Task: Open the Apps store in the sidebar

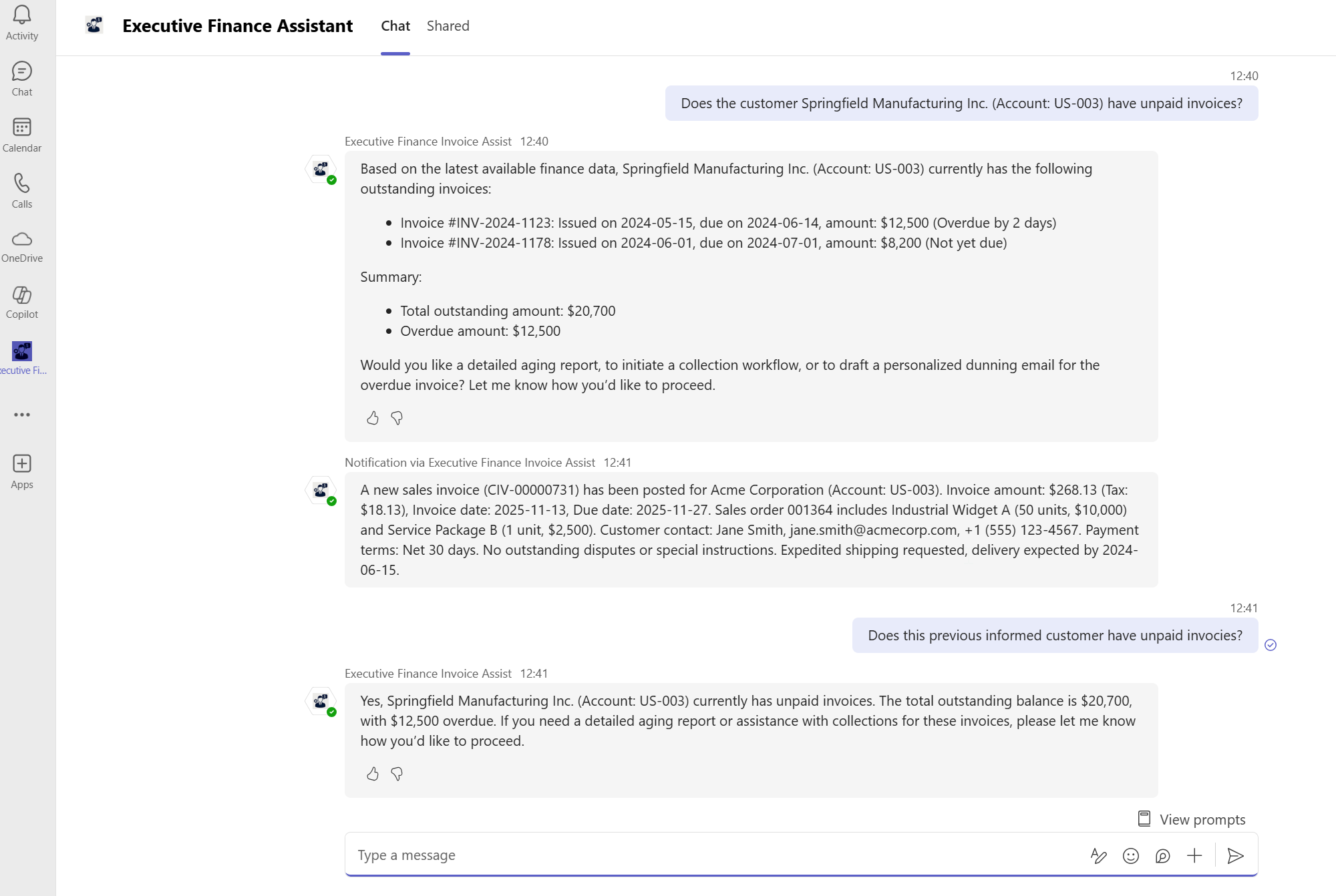Action: pos(22,471)
